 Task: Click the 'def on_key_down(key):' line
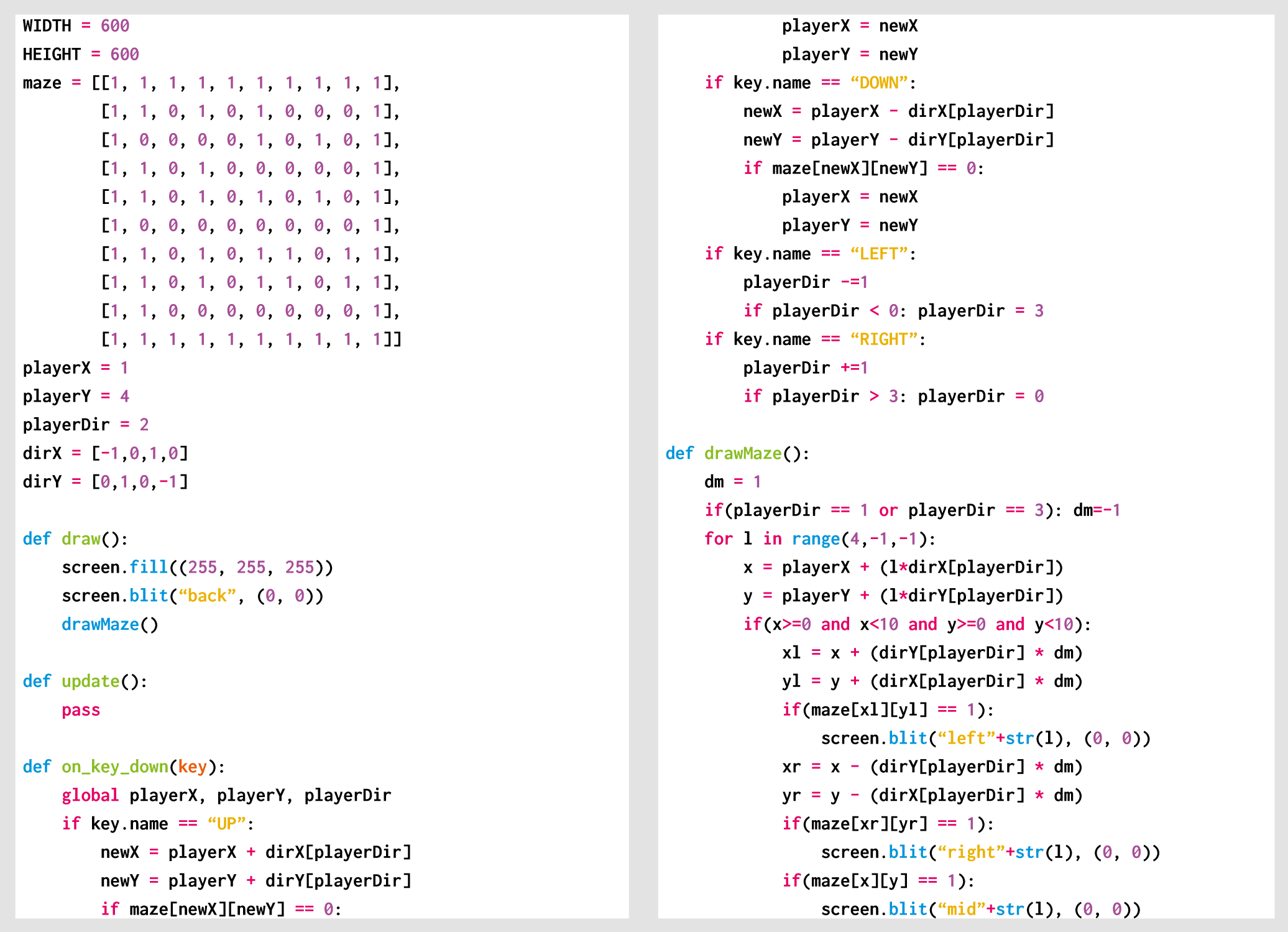pos(124,767)
